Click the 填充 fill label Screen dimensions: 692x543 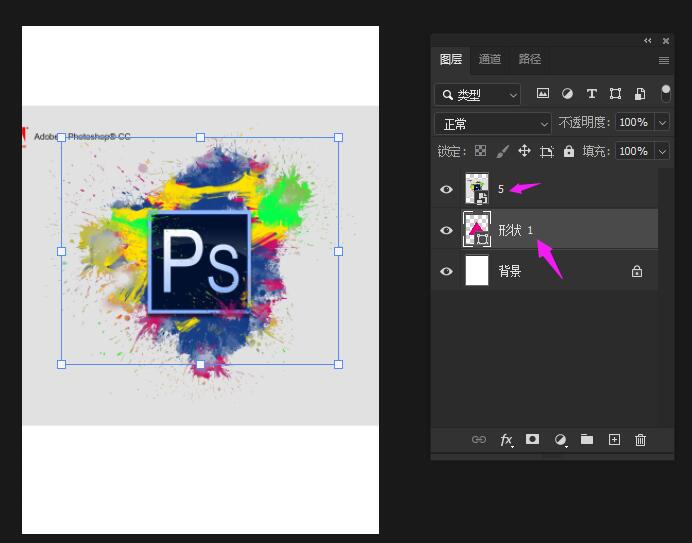click(x=596, y=151)
